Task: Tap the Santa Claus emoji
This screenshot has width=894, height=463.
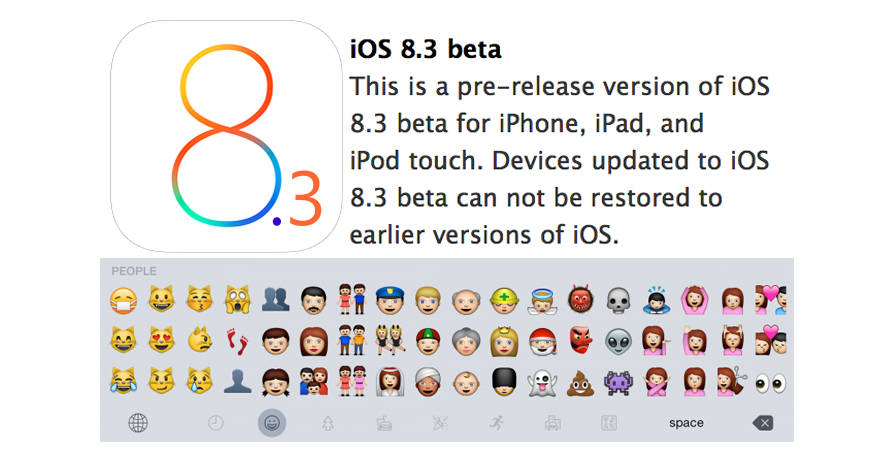Action: (x=541, y=340)
